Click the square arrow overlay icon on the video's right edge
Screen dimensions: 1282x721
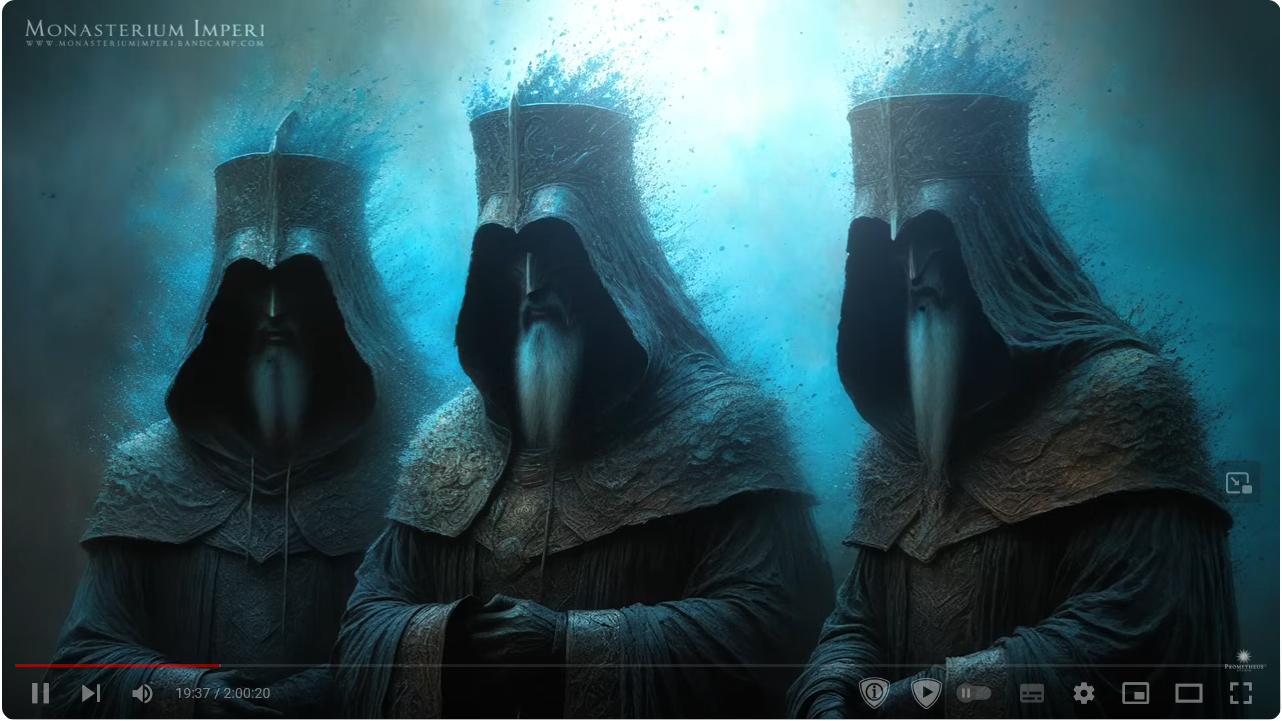[x=1239, y=483]
